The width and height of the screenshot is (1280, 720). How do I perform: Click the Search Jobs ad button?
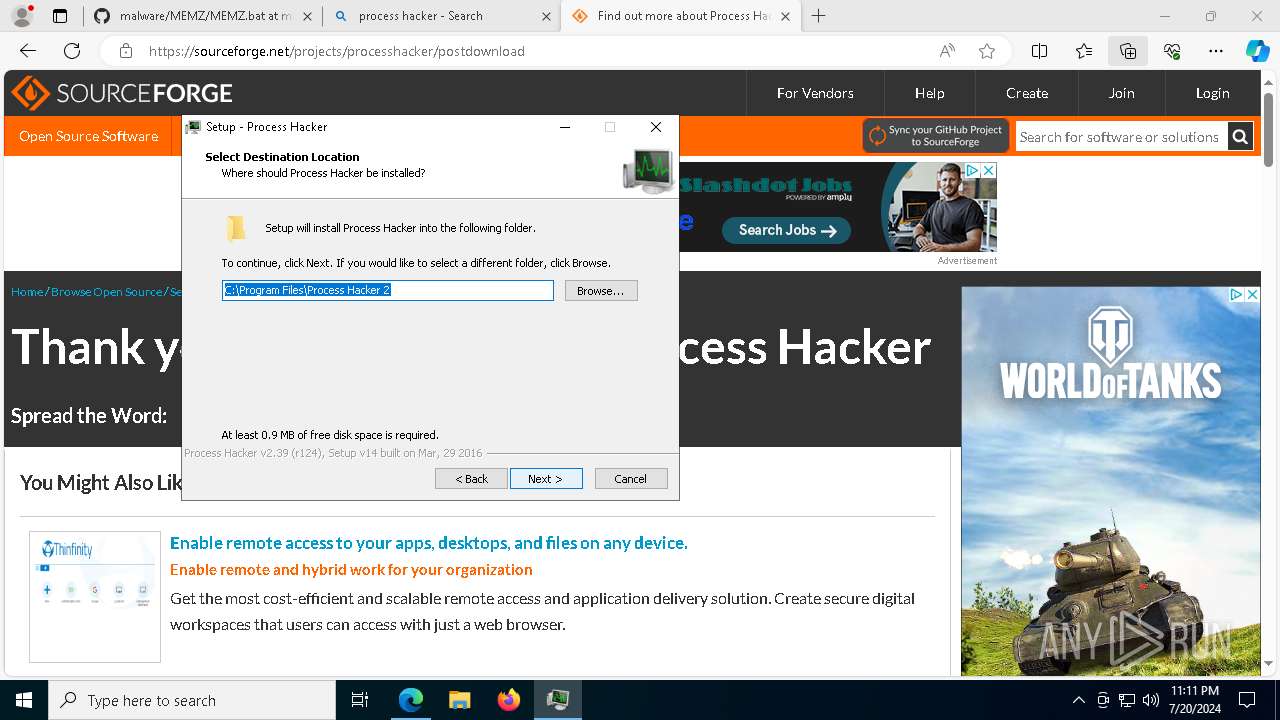coord(786,230)
